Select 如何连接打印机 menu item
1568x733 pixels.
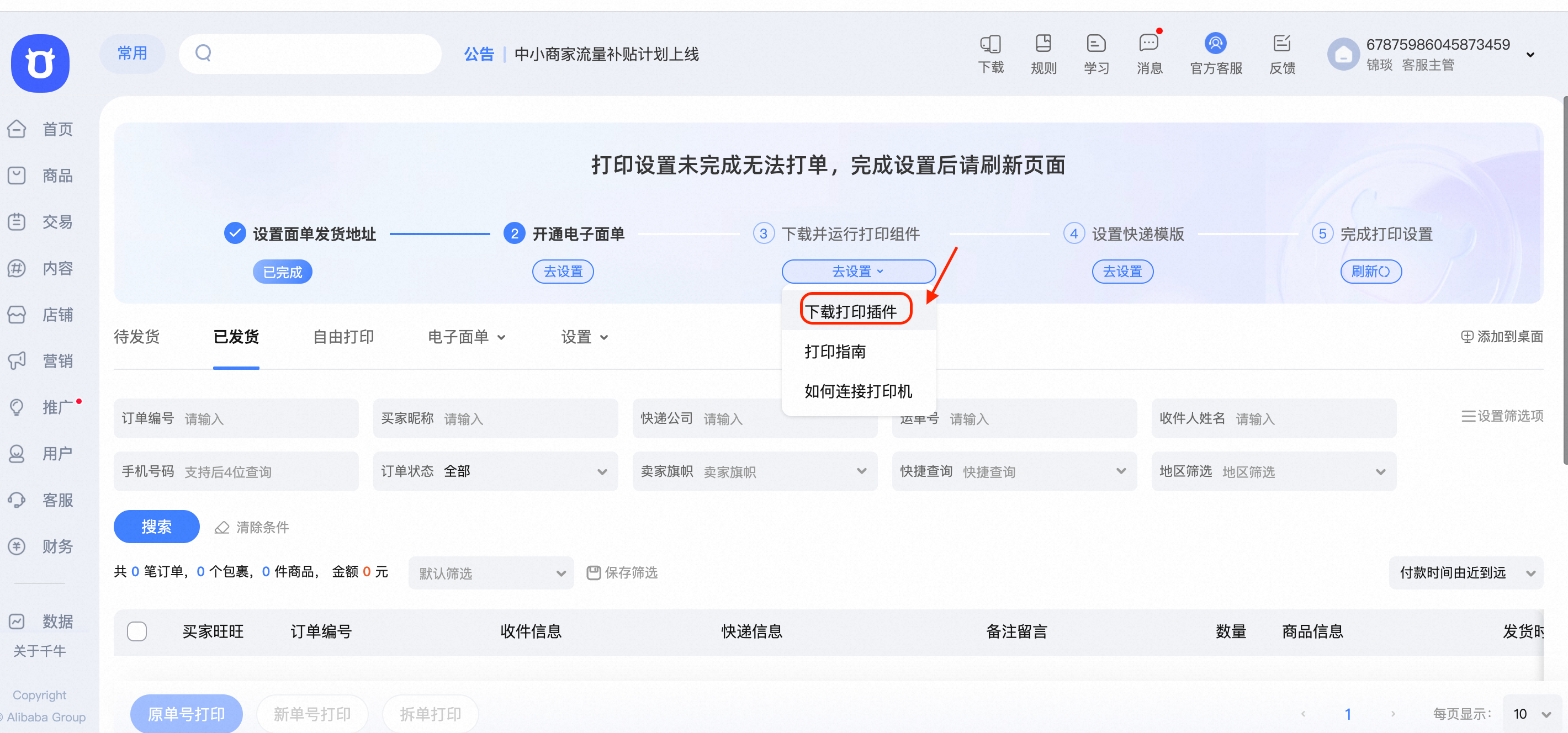859,391
